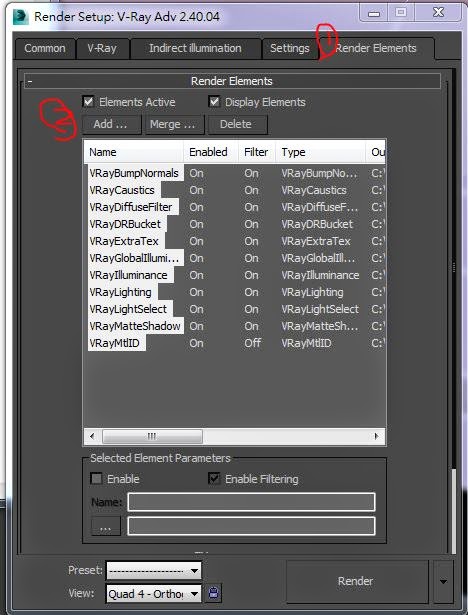Click the list's scroll right arrow
468x615 pixels.
(x=377, y=436)
